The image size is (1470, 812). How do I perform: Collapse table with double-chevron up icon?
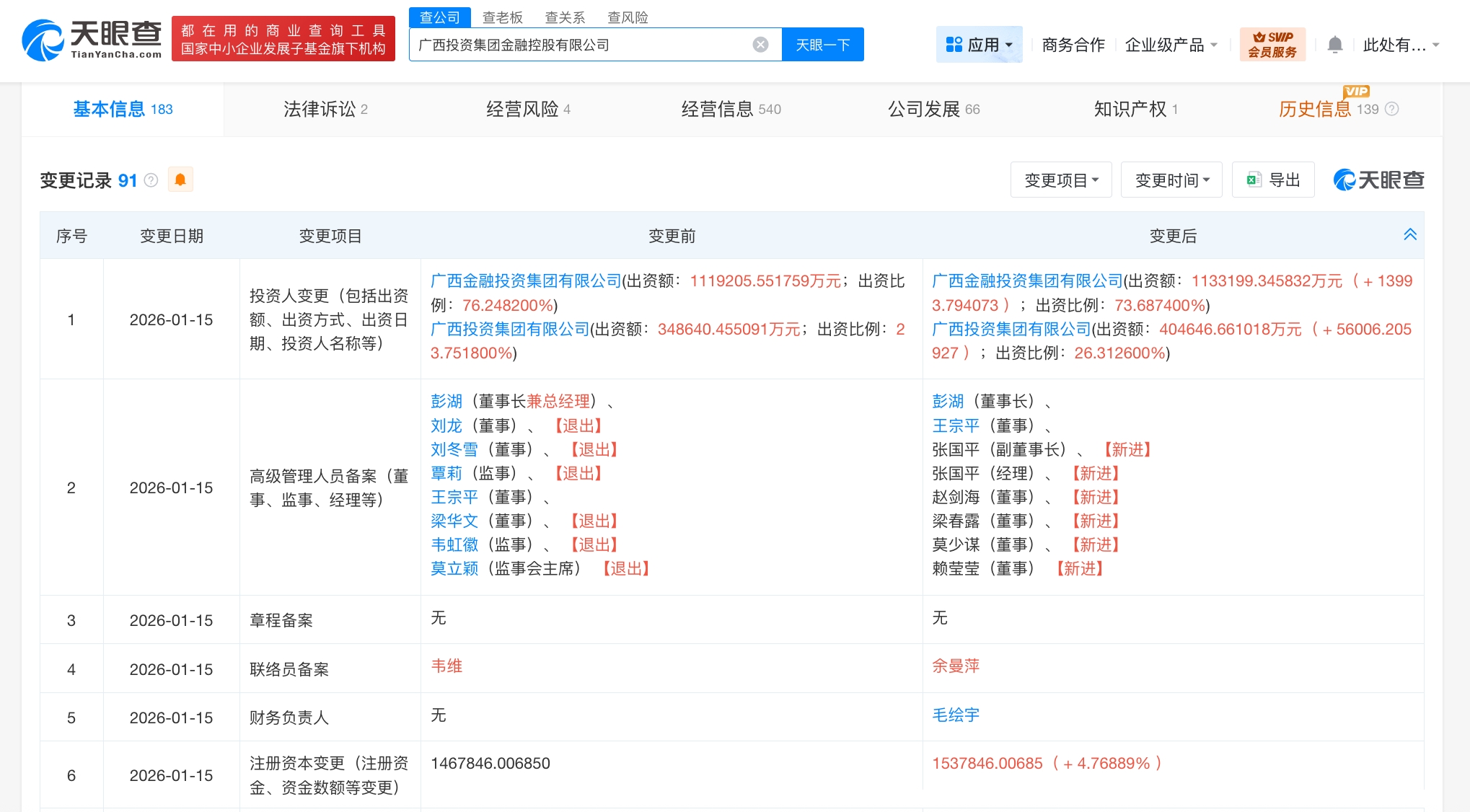pyautogui.click(x=1409, y=234)
